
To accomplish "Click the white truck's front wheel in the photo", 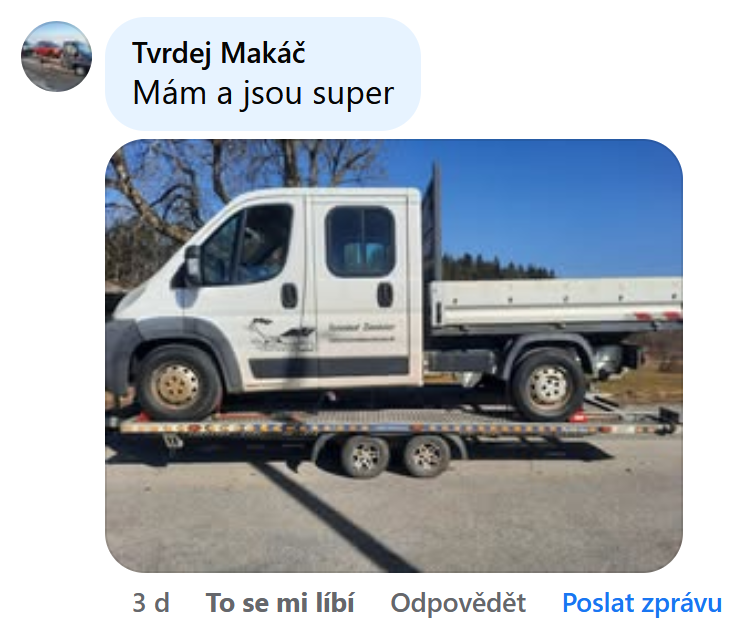I will click(x=178, y=384).
